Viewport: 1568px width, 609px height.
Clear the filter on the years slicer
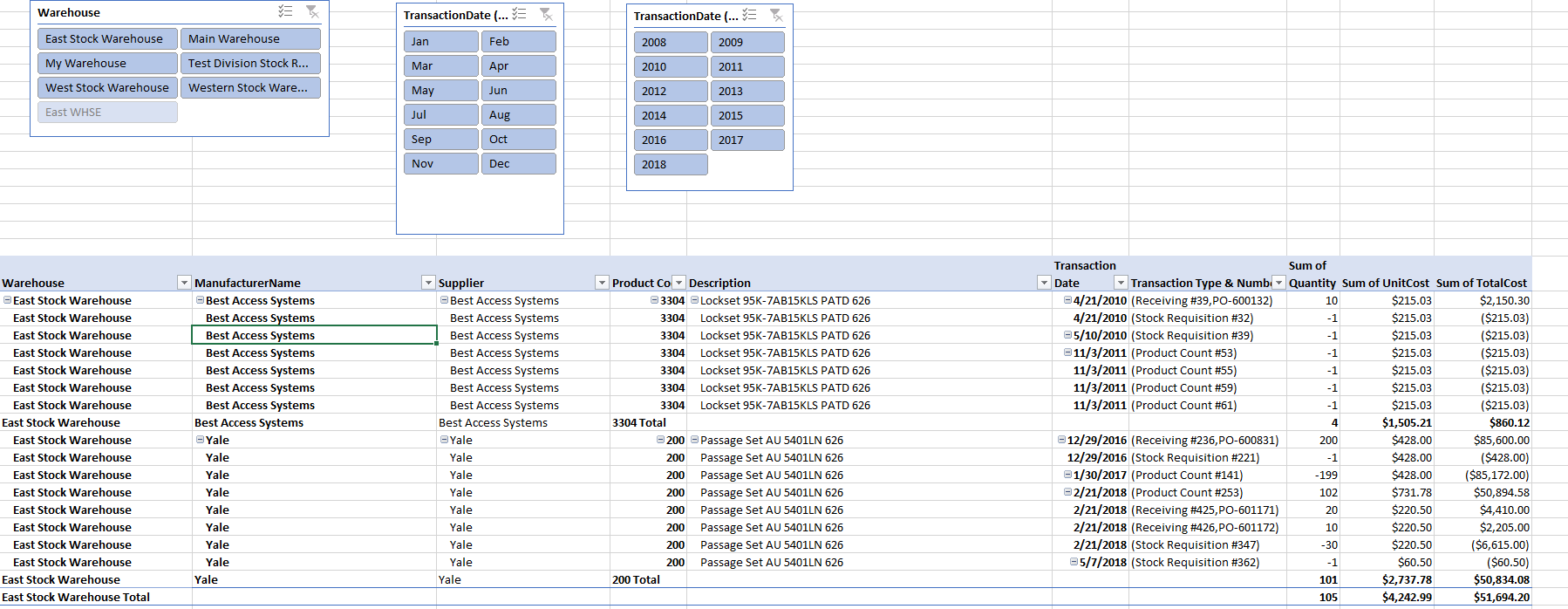click(x=776, y=15)
